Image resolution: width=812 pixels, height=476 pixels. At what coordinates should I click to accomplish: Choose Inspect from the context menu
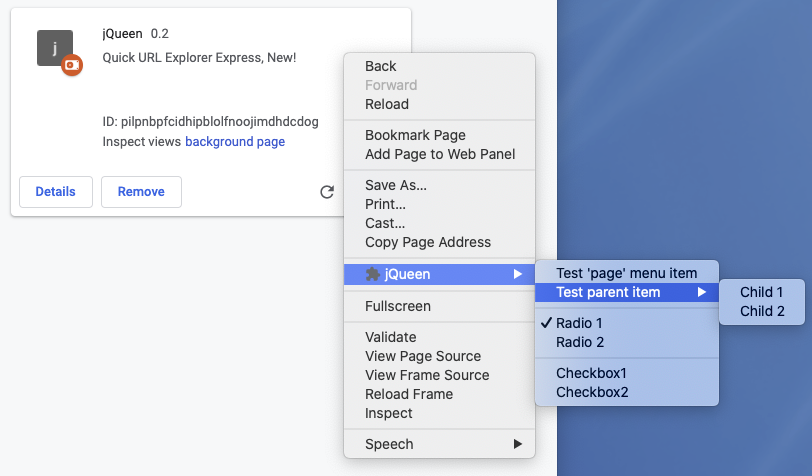point(389,413)
